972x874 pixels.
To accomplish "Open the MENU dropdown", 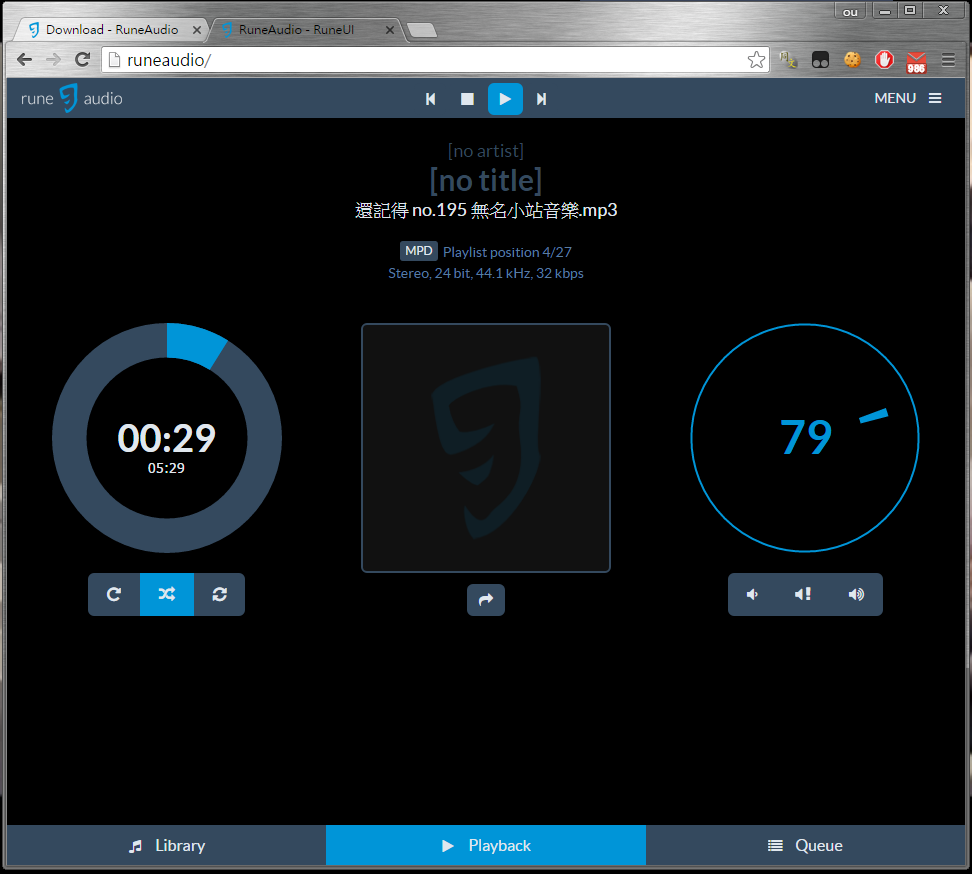I will [908, 98].
